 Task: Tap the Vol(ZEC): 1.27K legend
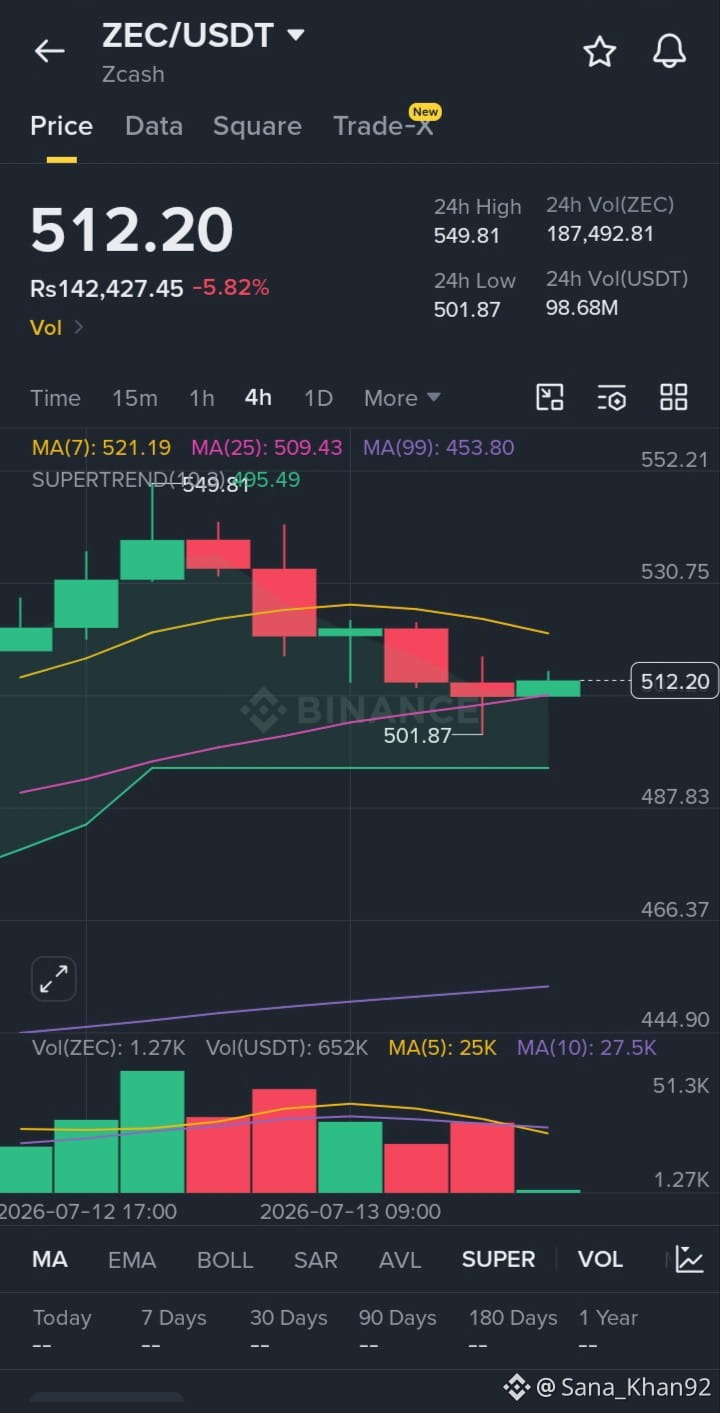point(109,1048)
